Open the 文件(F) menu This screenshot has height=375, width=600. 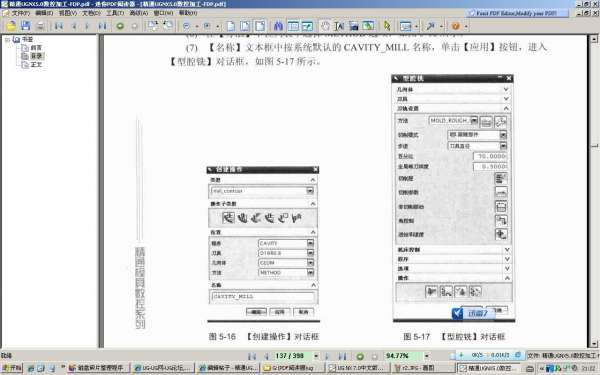(20, 13)
